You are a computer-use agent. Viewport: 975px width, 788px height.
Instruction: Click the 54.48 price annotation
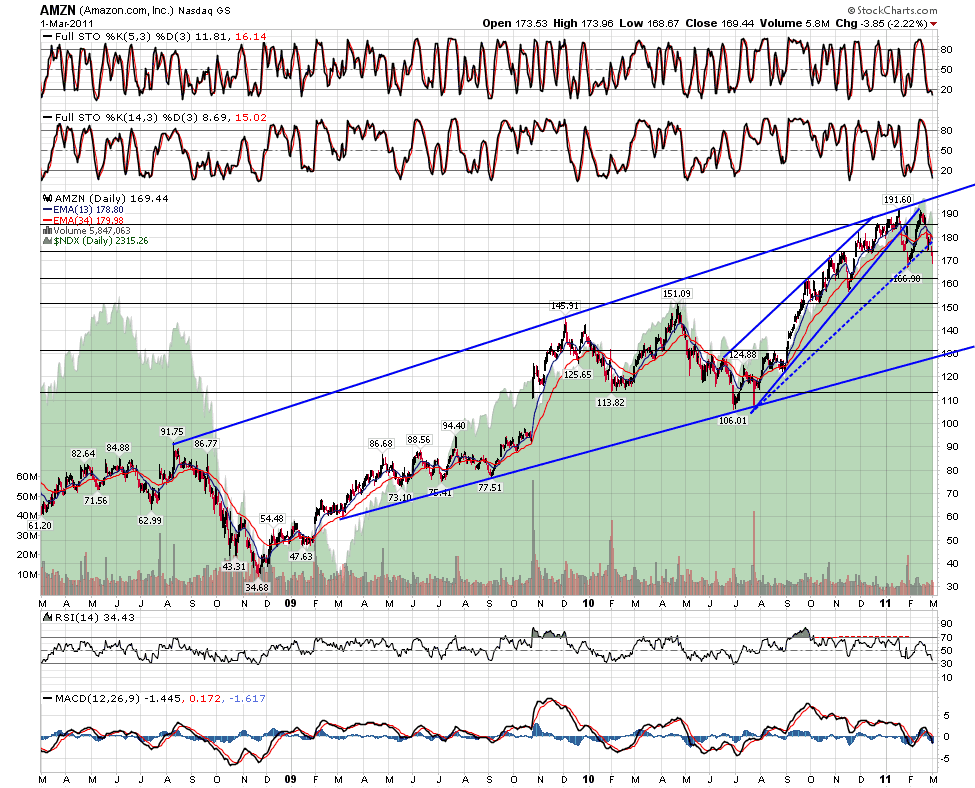point(272,519)
